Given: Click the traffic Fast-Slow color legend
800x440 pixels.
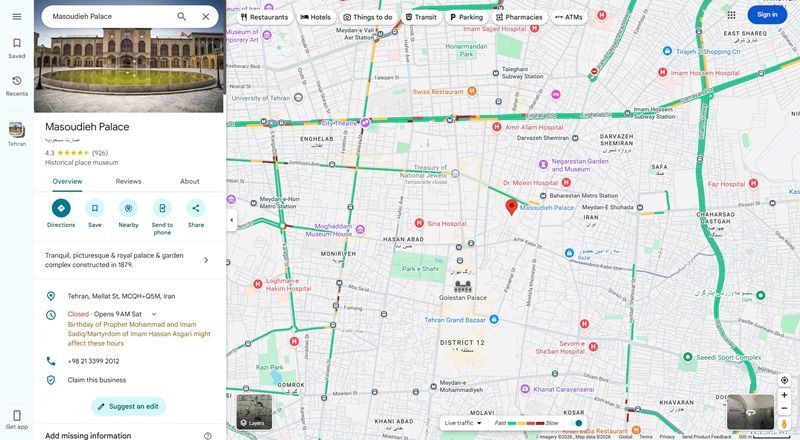Looking at the screenshot, I should 526,423.
